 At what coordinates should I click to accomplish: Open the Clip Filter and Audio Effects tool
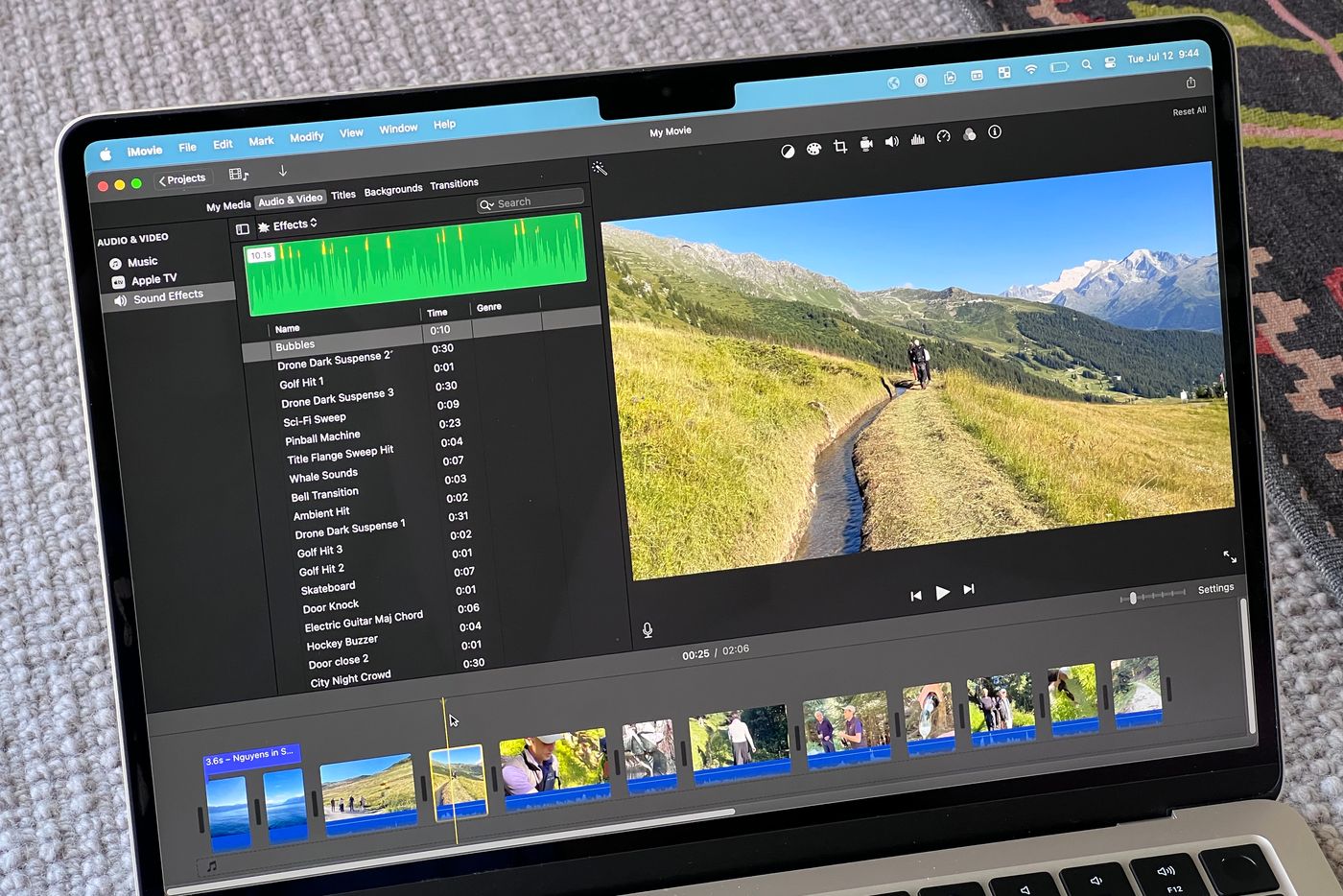pyautogui.click(x=969, y=134)
